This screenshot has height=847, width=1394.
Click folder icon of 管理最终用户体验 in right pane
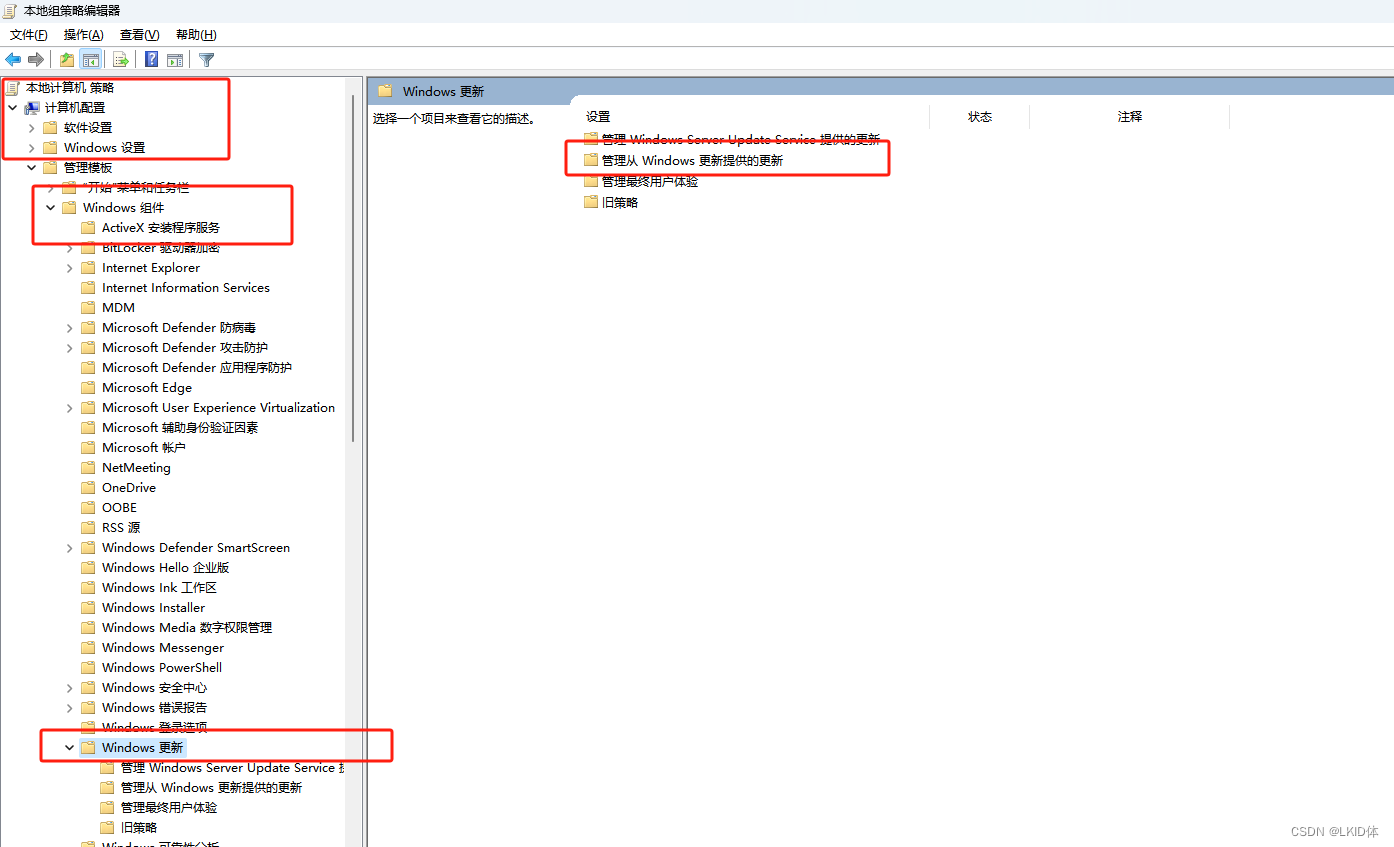(x=591, y=181)
